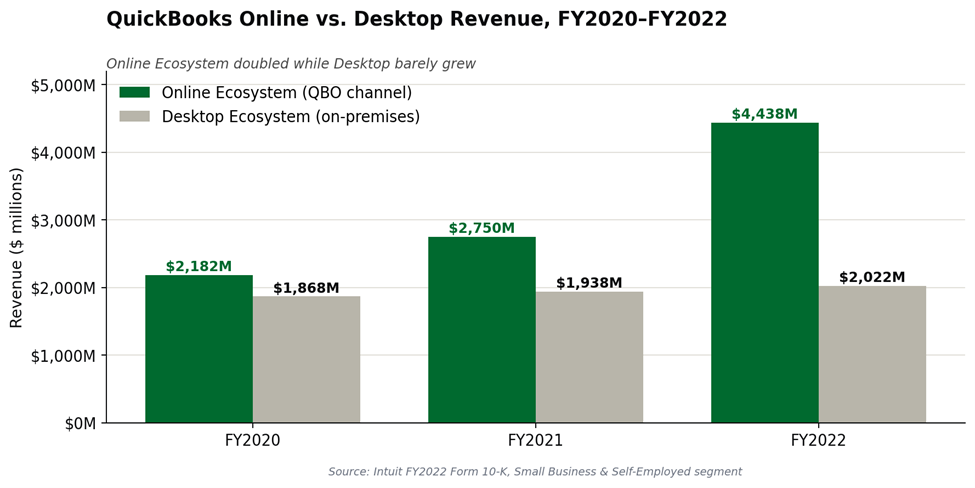This screenshot has height=488, width=975.
Task: Select the '$2,182M' data label
Action: coord(198,267)
